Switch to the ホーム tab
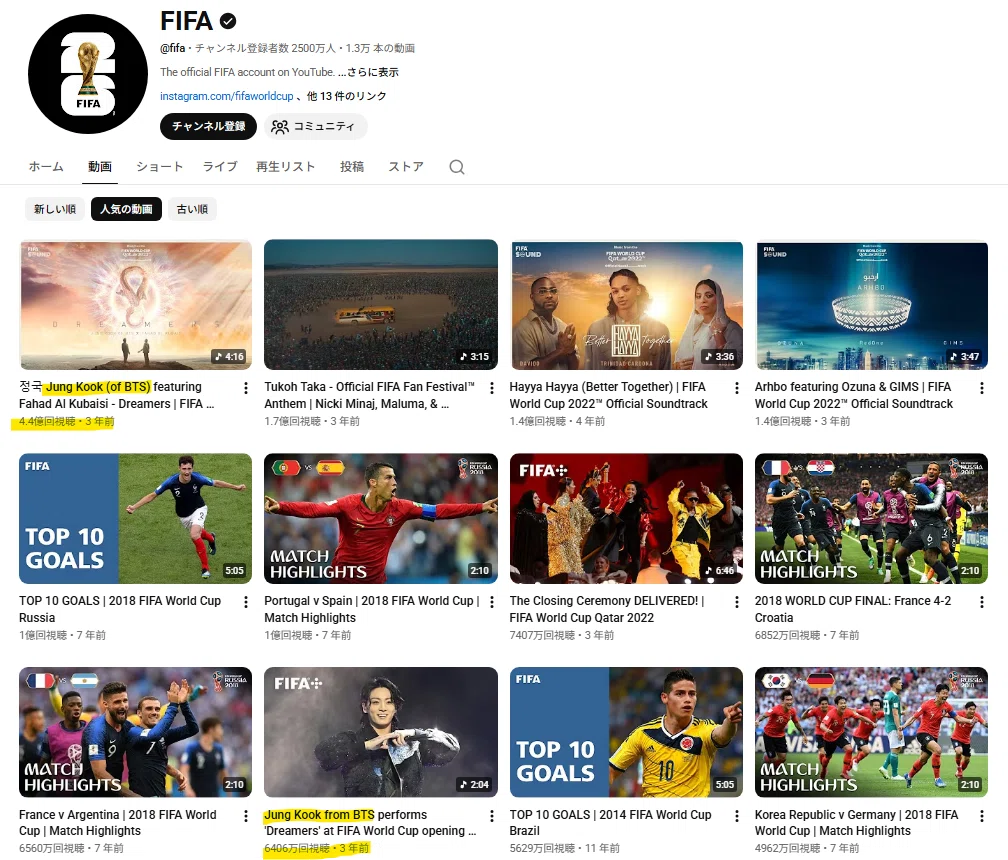1008x860 pixels. [x=46, y=167]
